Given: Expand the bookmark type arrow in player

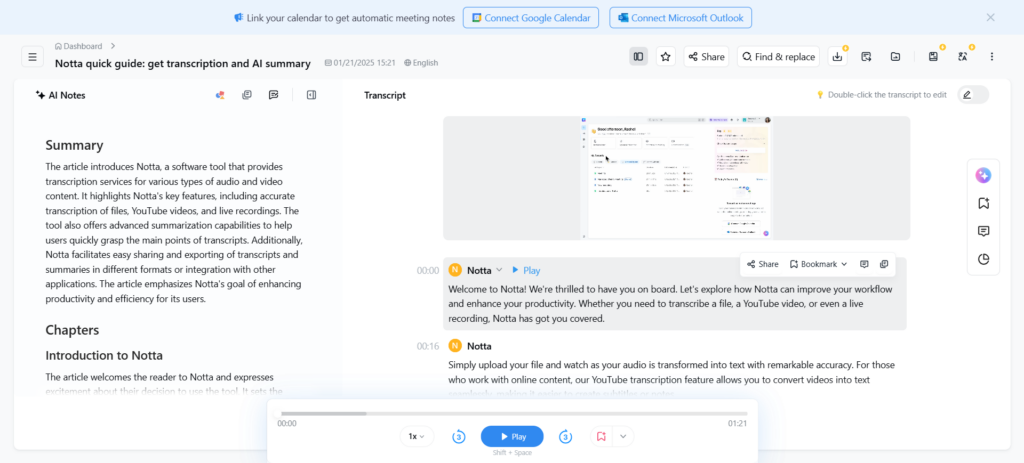Looking at the screenshot, I should [x=623, y=436].
